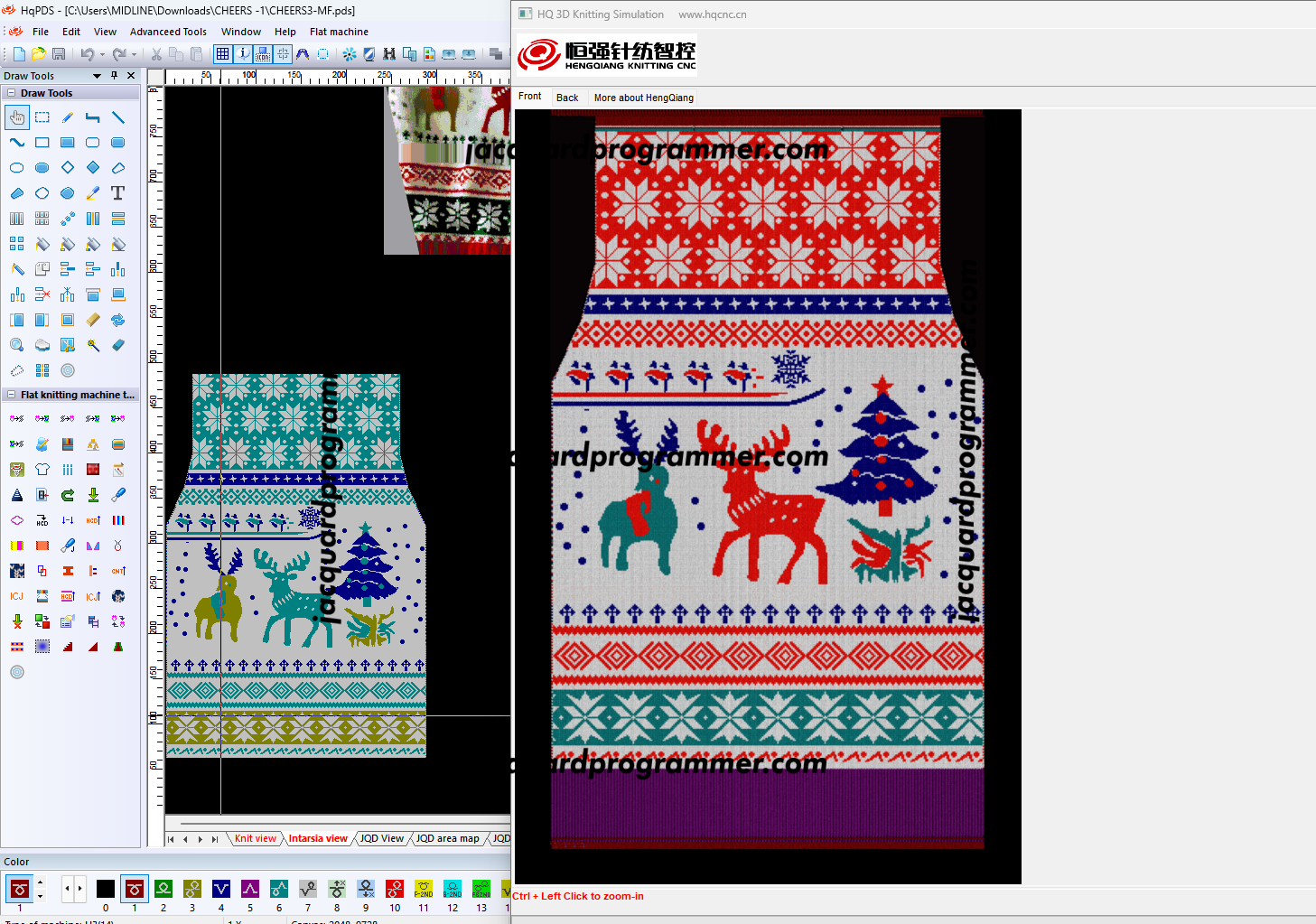Pin the Draw Tools panel
This screenshot has width=1316, height=924.
115,76
